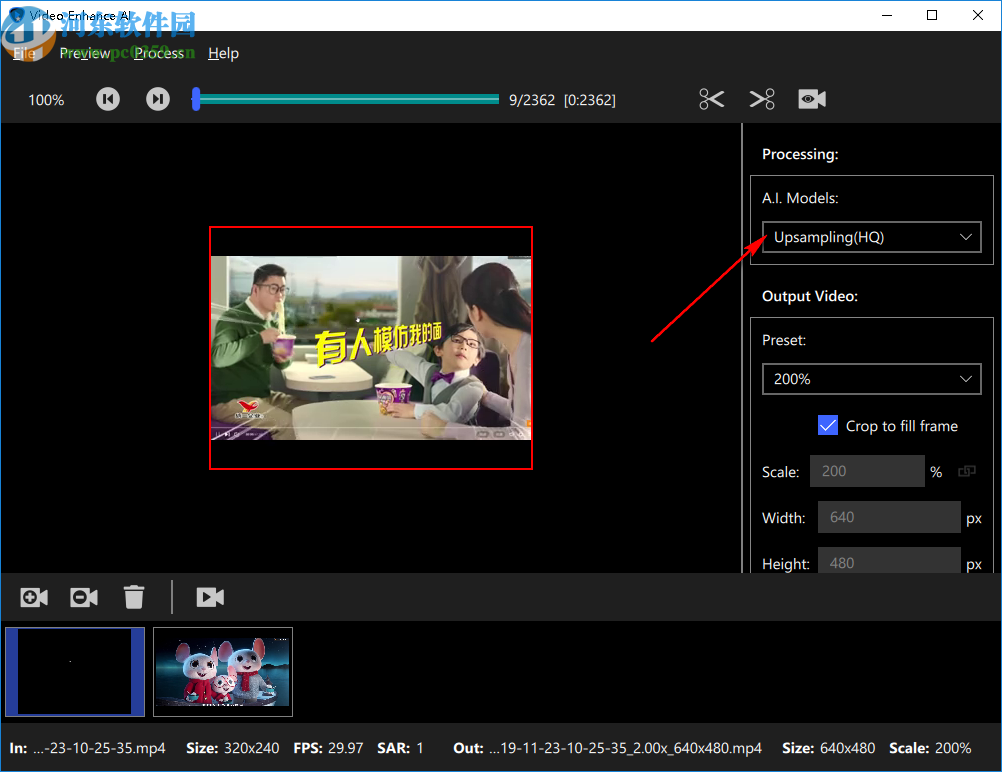Open the preview camera-eye tool
1002x772 pixels.
click(x=811, y=98)
